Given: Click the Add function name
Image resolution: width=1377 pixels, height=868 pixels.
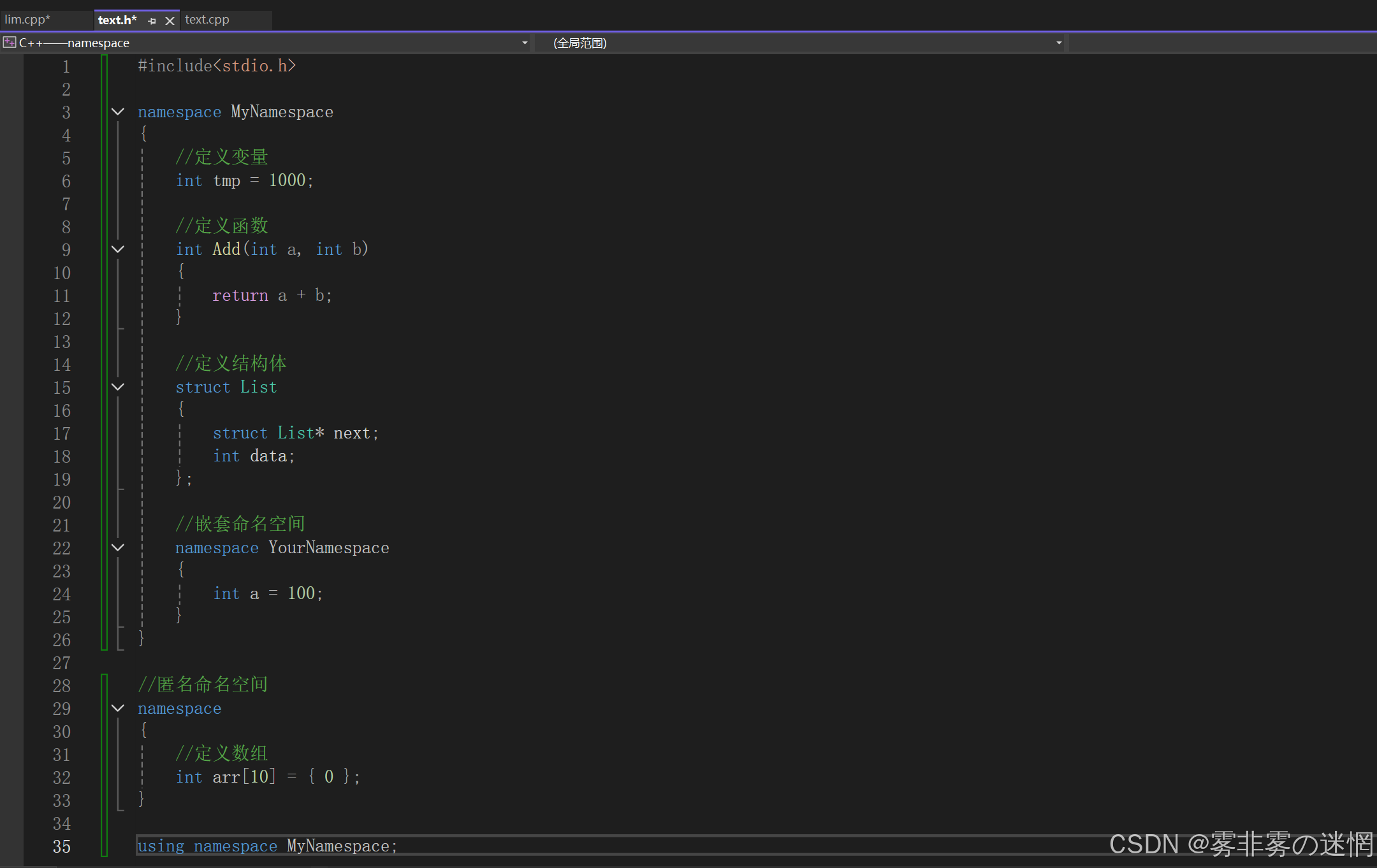Looking at the screenshot, I should click(226, 250).
